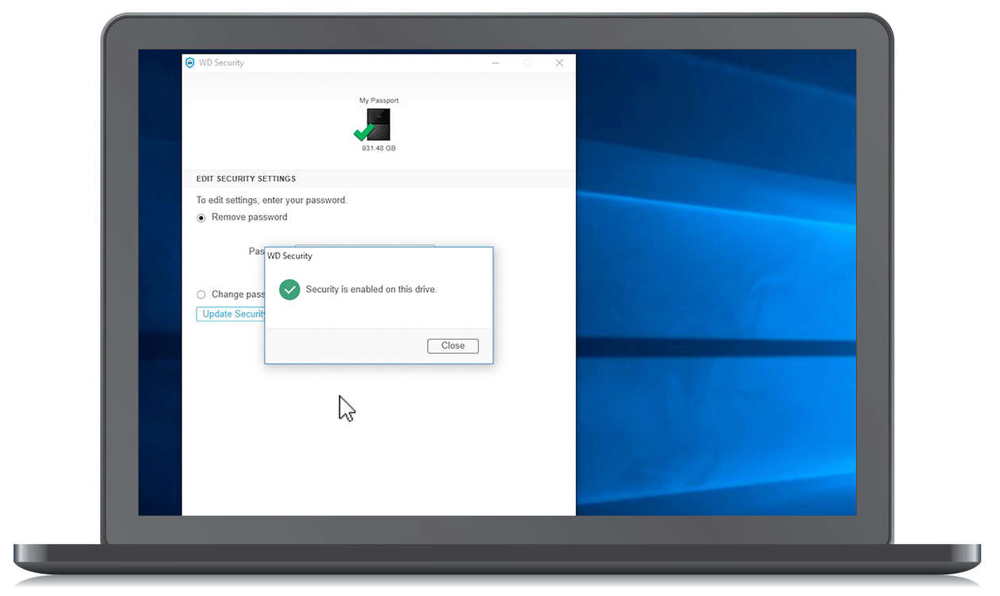Click the WD Security title text in main window
1000x596 pixels.
(221, 62)
